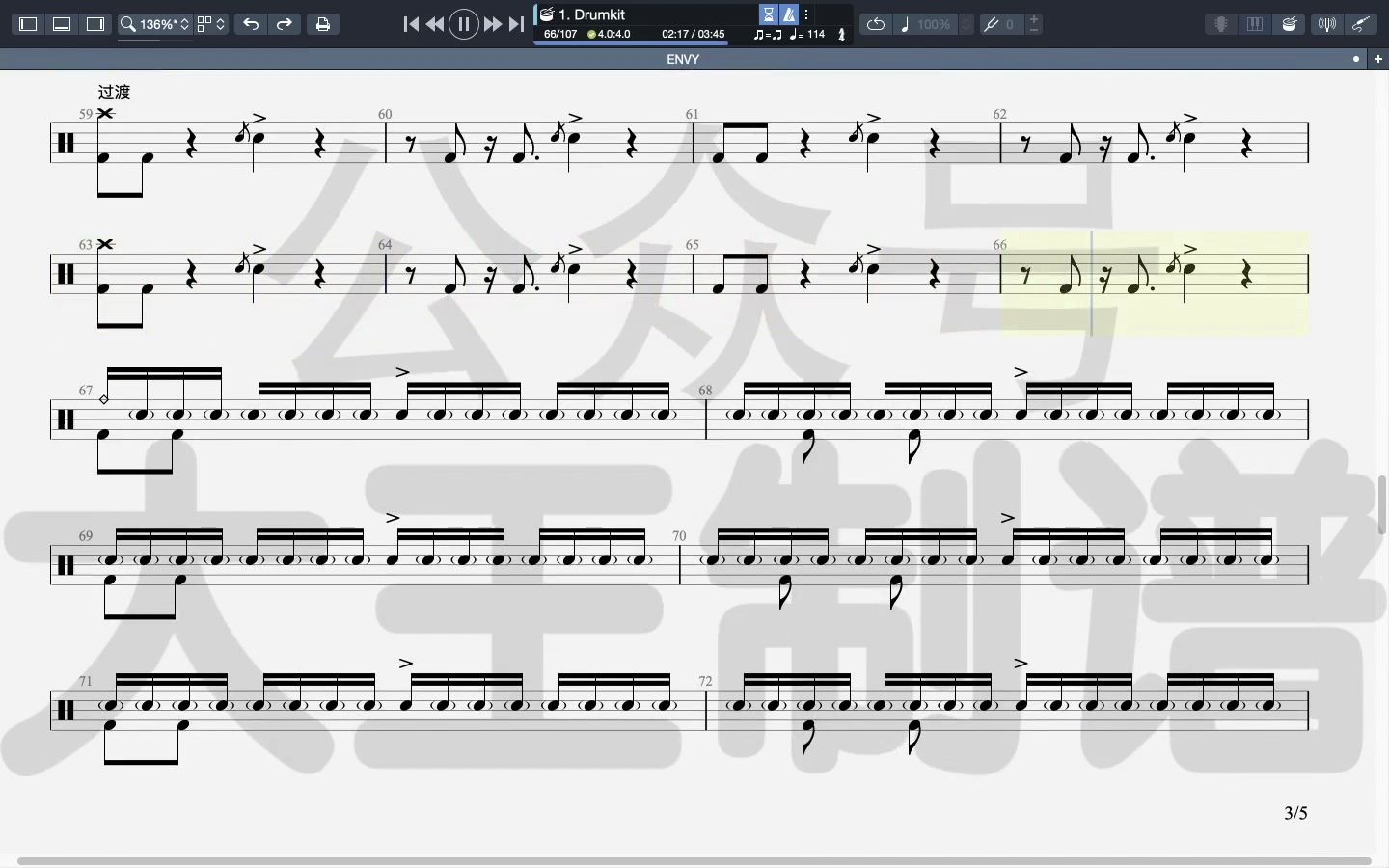Screen dimensions: 1389x868
Task: Pause playback
Action: click(464, 24)
